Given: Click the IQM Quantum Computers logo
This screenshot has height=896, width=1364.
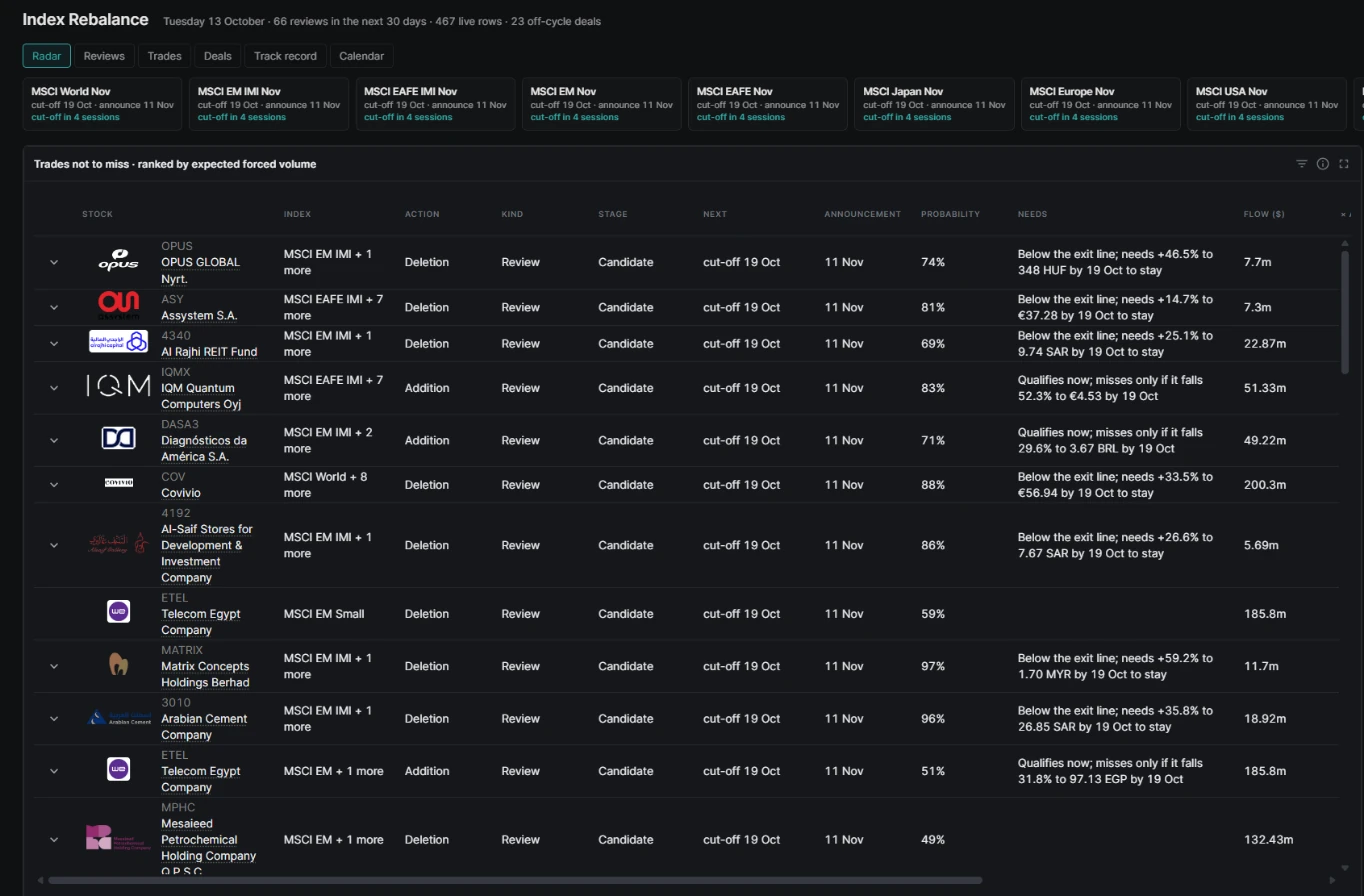Looking at the screenshot, I should [x=118, y=388].
